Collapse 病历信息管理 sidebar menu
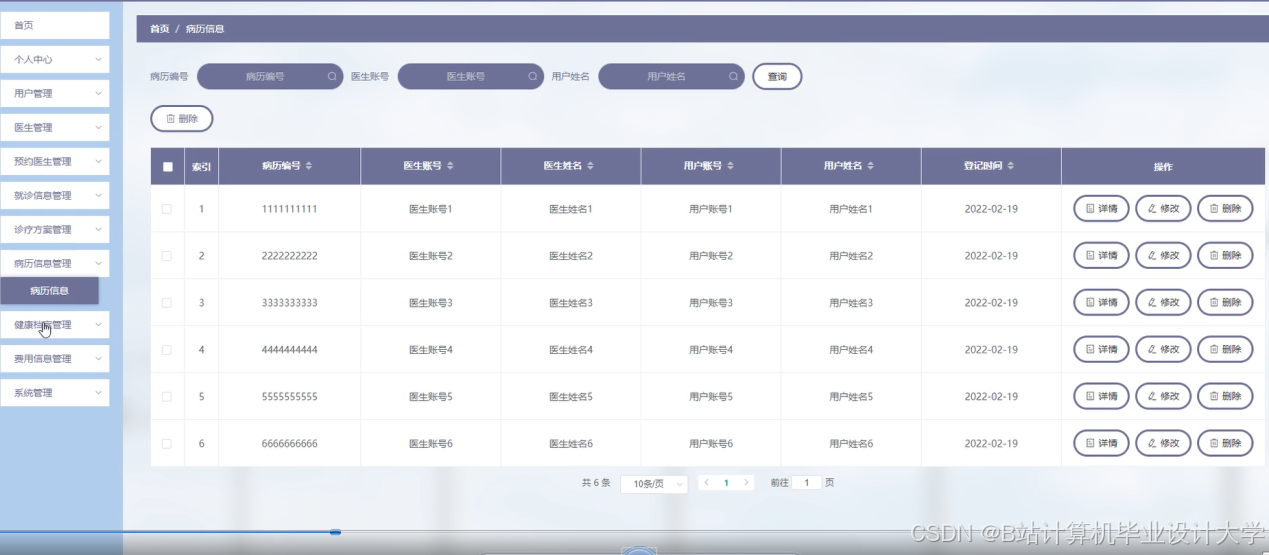1269x555 pixels. point(55,263)
